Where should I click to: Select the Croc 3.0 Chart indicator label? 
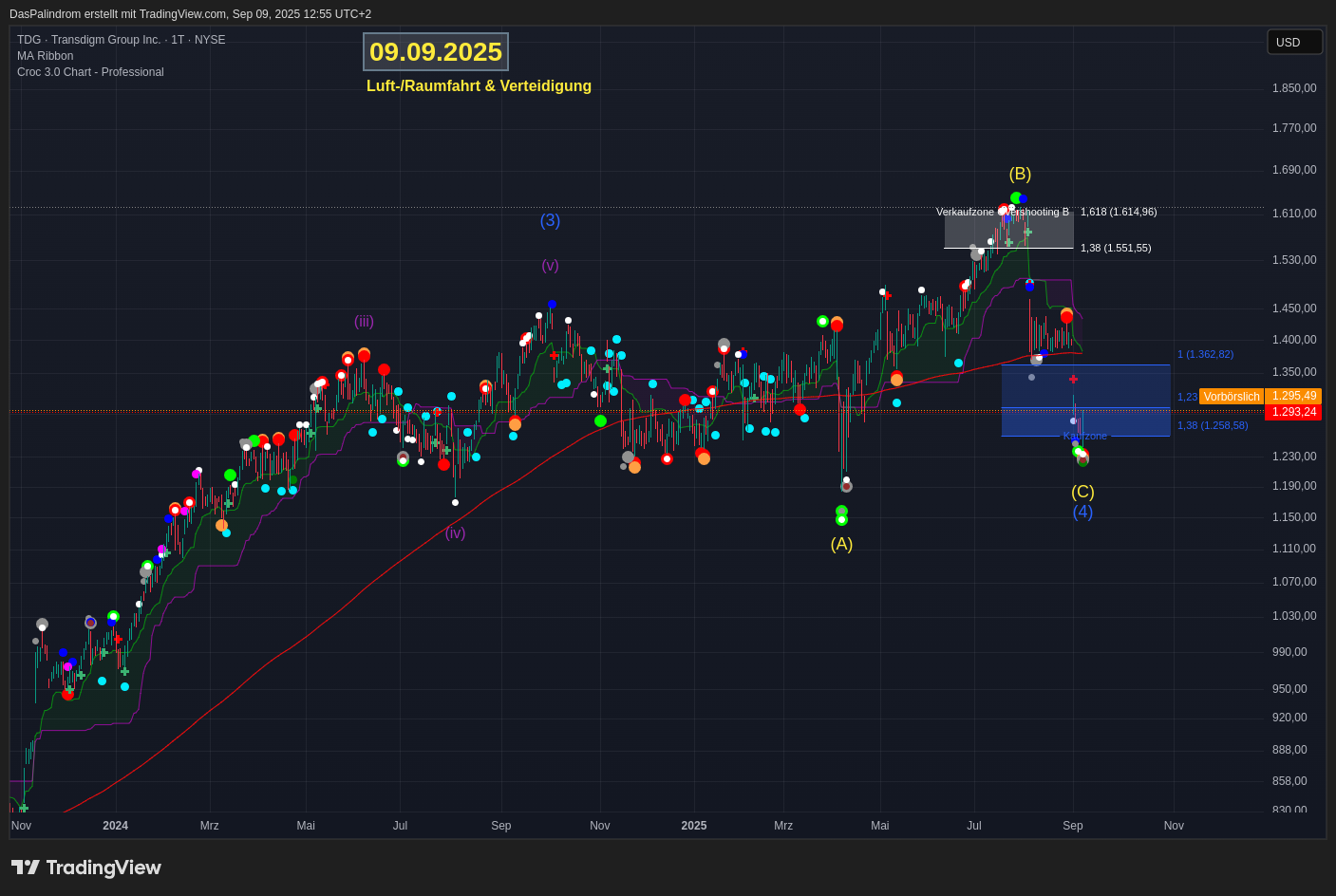90,72
